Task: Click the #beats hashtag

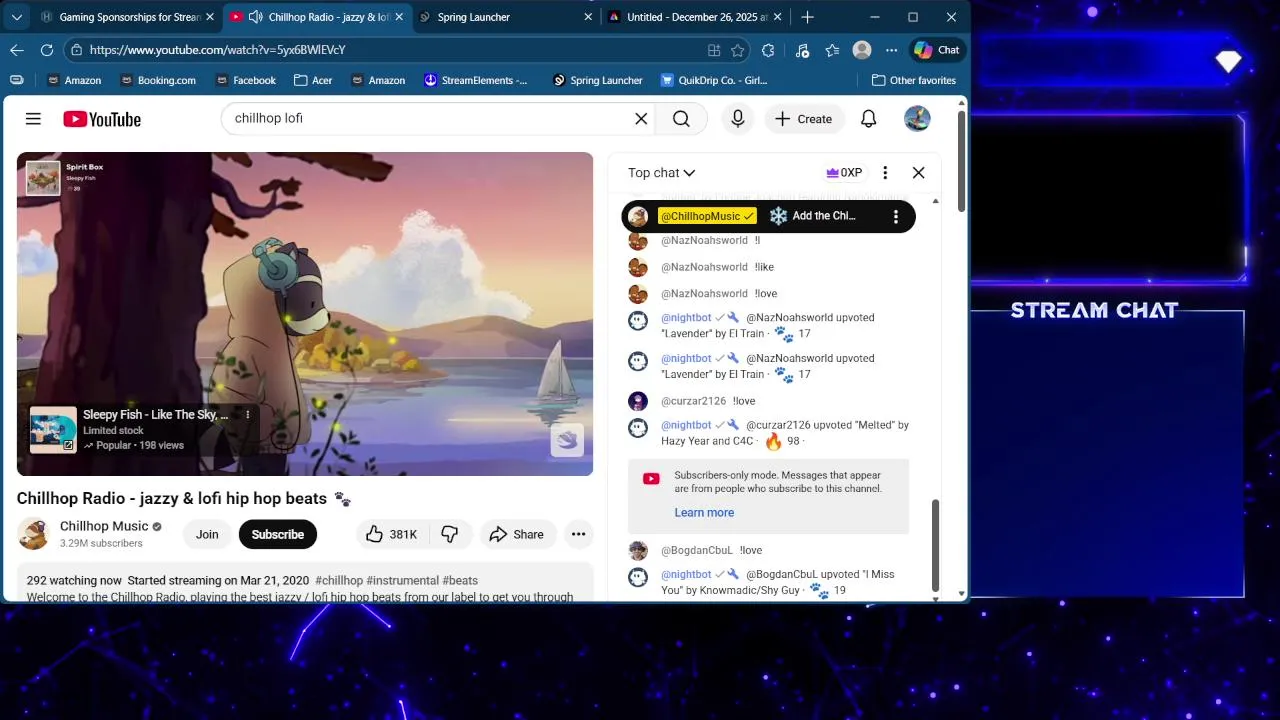Action: (460, 581)
